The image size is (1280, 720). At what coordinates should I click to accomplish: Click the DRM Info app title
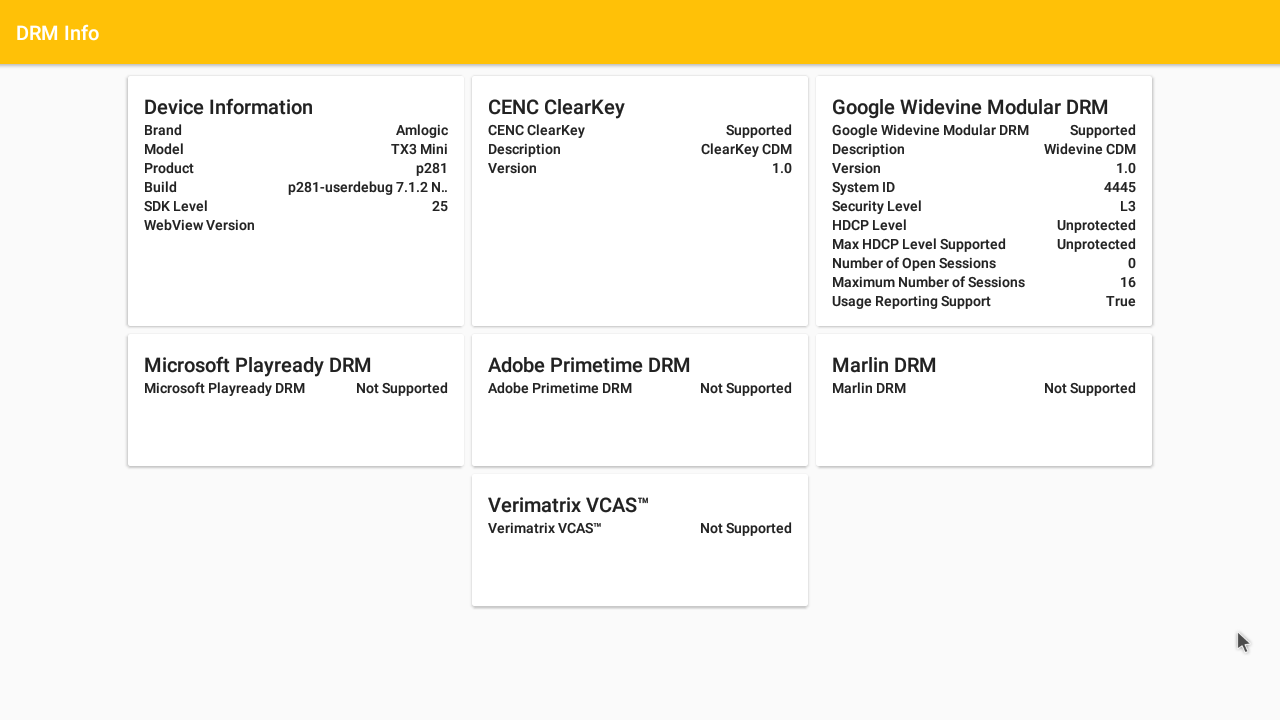pyautogui.click(x=57, y=33)
